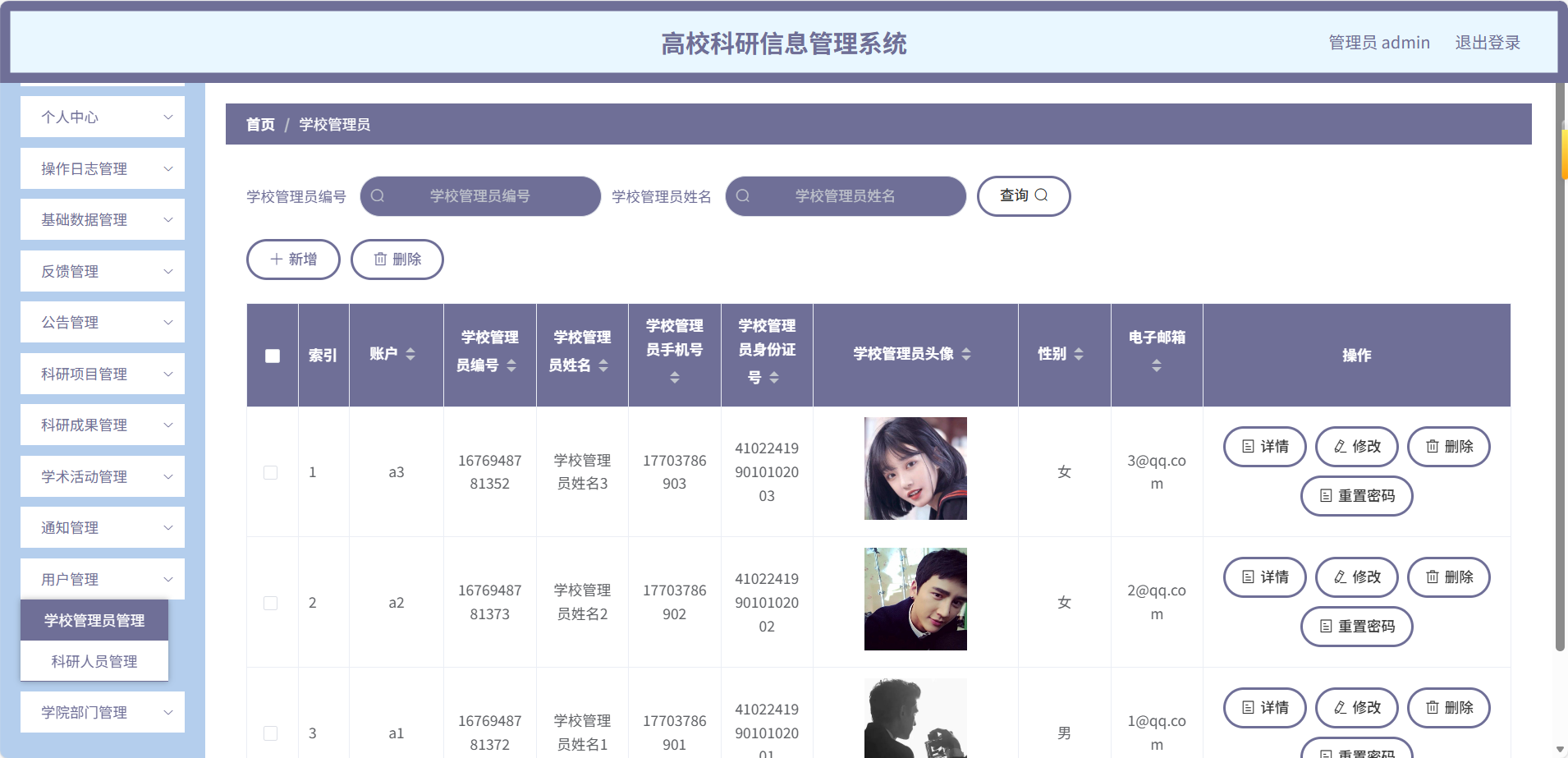The height and width of the screenshot is (758, 1568).
Task: Open 学校管理员管理 submenu item
Action: pos(94,620)
